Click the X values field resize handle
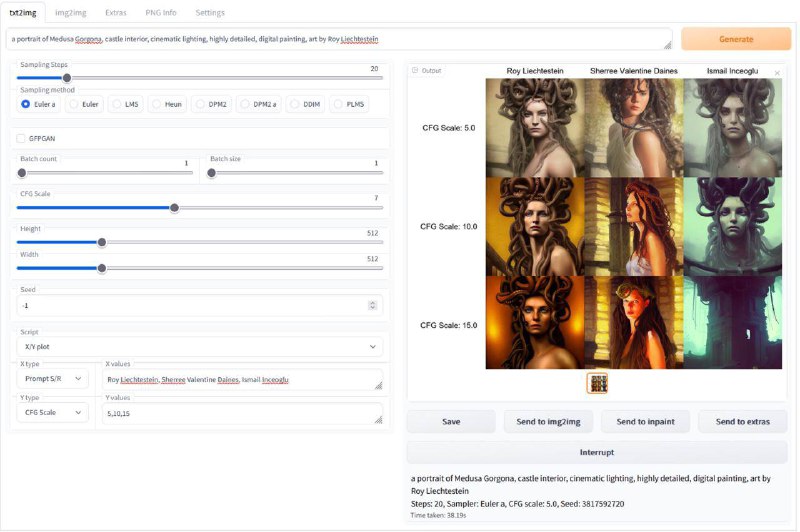 click(378, 386)
